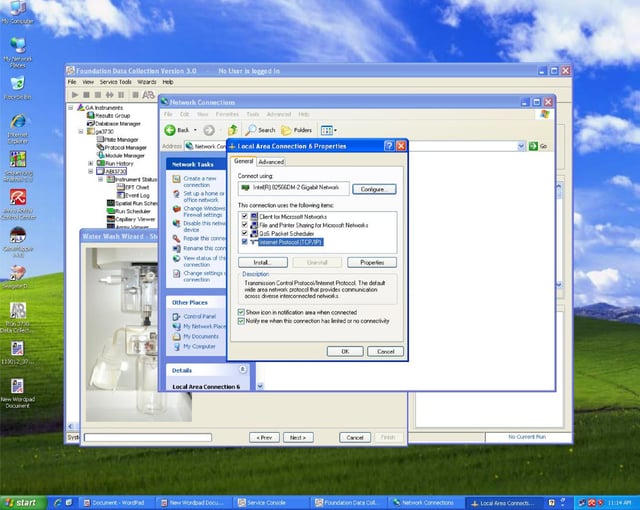Click Prev in Water Wash Wizard
Screen dimensions: 640x510
(264, 437)
